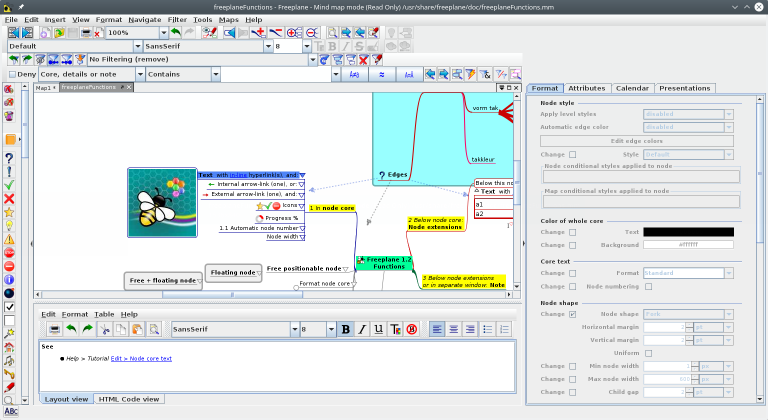Screen dimensions: 768x420
Task: Click the zoom-in circle plus icon
Action: 294,33
